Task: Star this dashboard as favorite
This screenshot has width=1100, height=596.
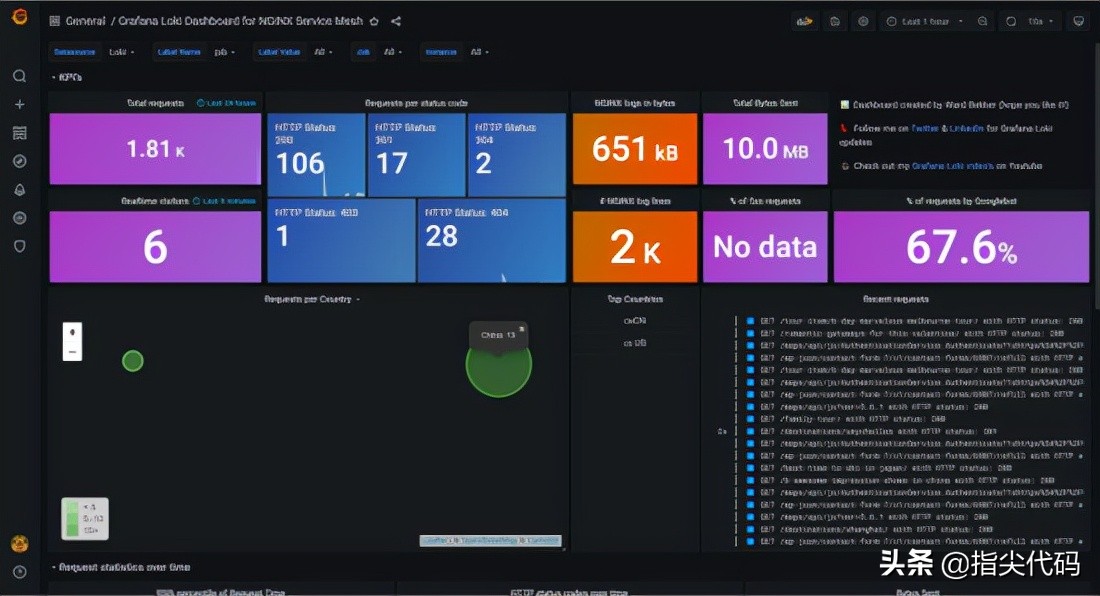Action: (x=374, y=21)
